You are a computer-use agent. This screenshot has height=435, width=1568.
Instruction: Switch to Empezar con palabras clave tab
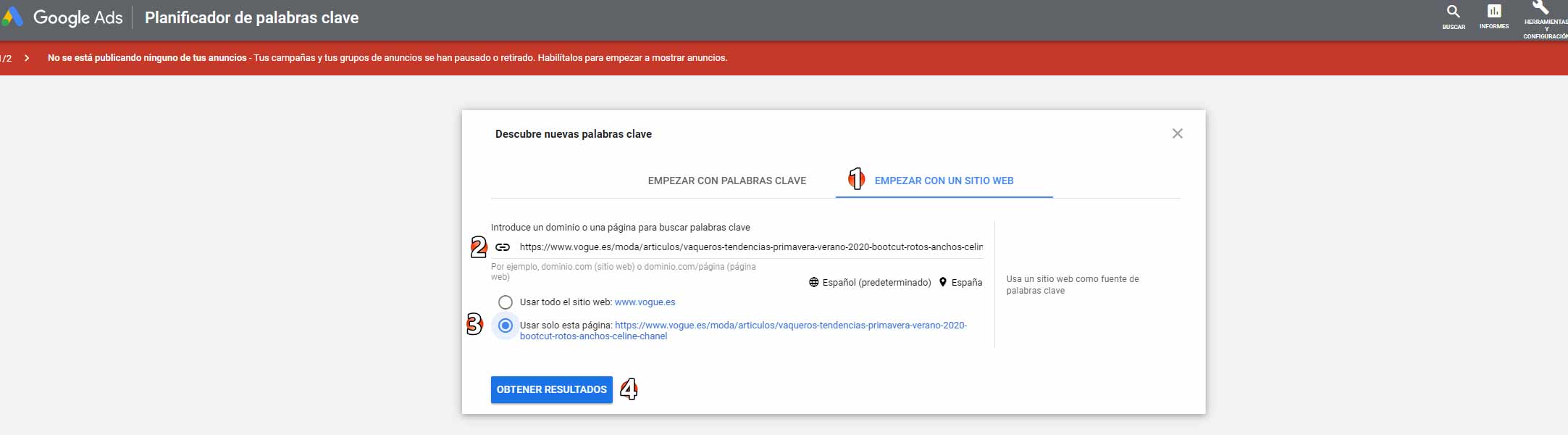726,181
